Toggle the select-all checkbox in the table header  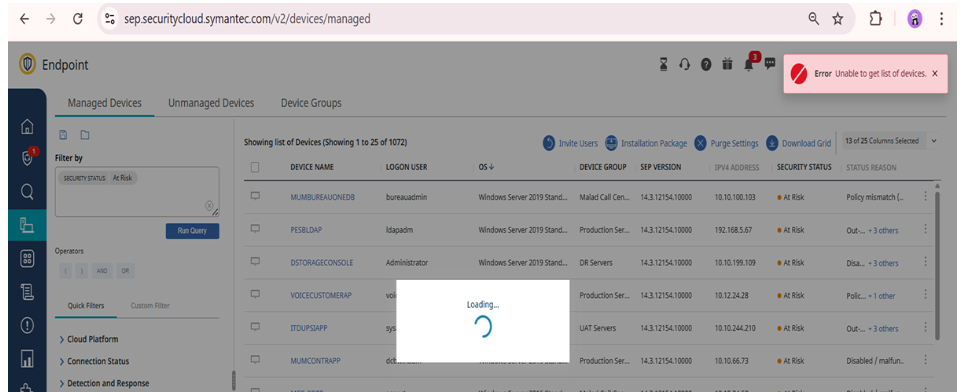pos(255,167)
